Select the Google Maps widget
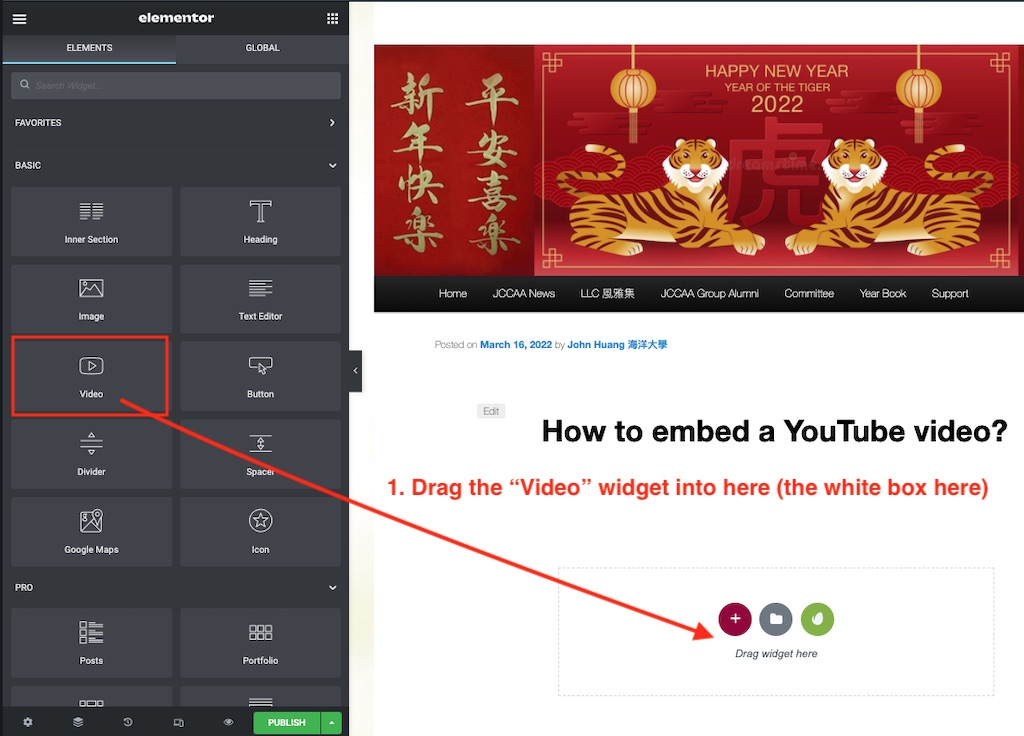 [91, 532]
